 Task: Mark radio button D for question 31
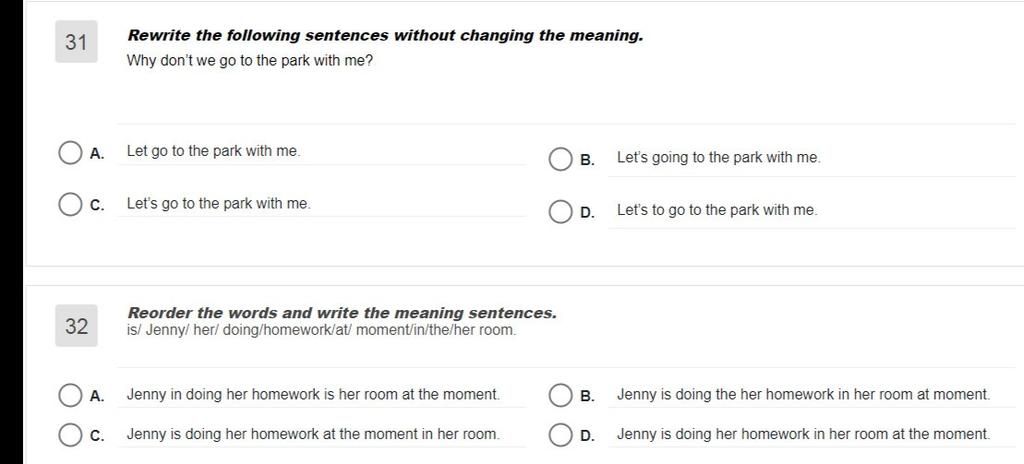tap(560, 212)
